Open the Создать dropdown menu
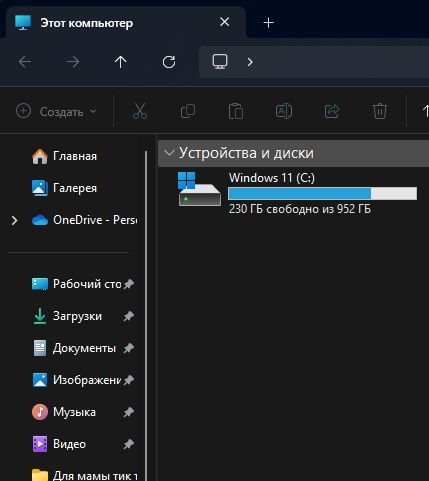This screenshot has height=481, width=429. [x=56, y=111]
